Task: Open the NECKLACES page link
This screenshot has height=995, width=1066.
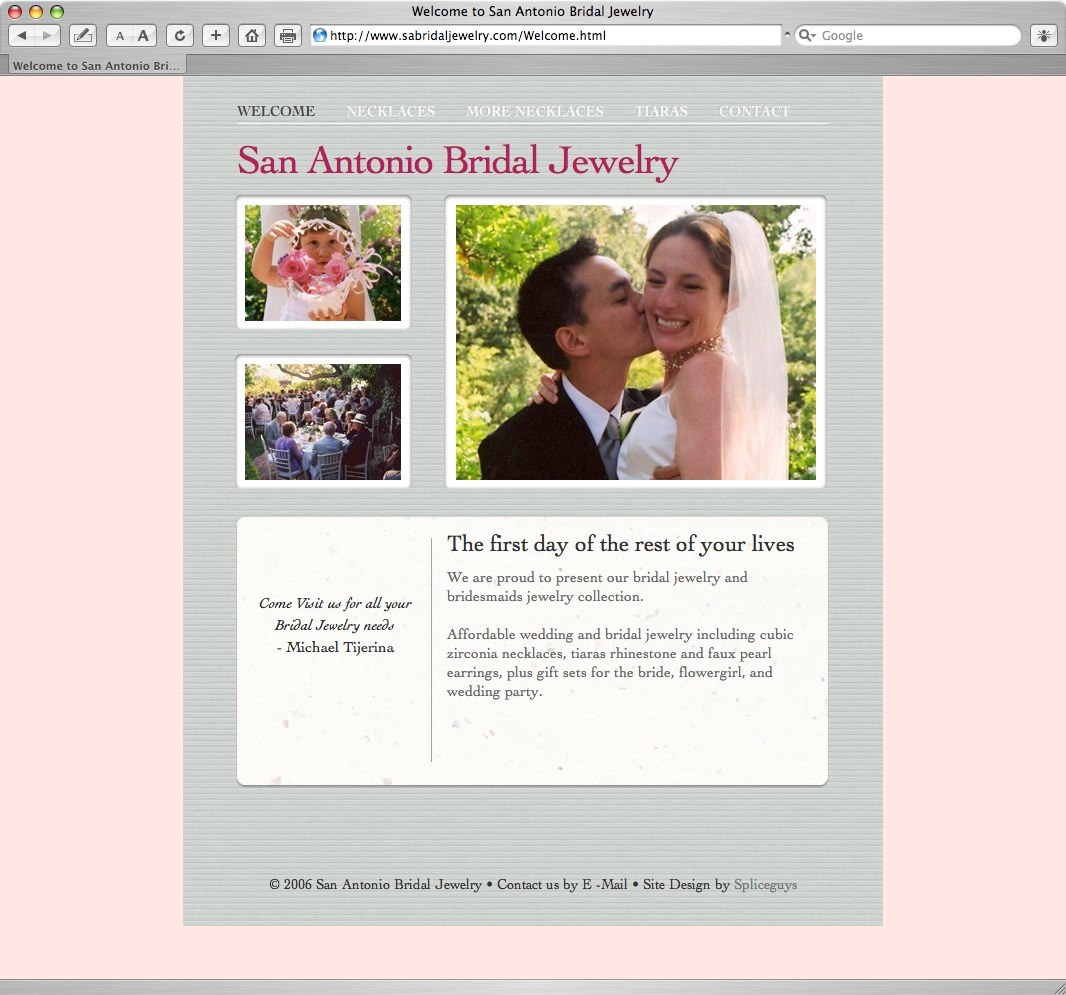Action: [390, 111]
